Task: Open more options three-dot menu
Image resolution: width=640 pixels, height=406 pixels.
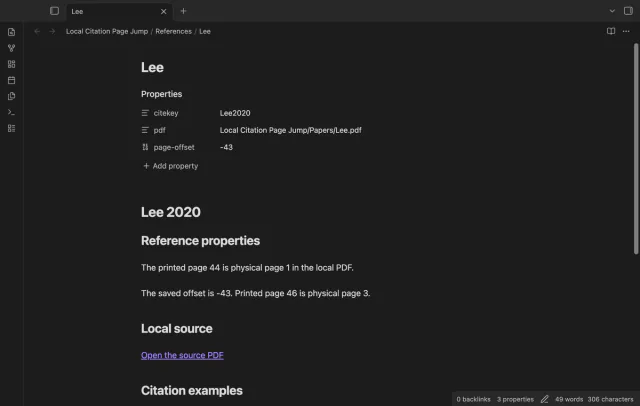Action: [x=626, y=31]
